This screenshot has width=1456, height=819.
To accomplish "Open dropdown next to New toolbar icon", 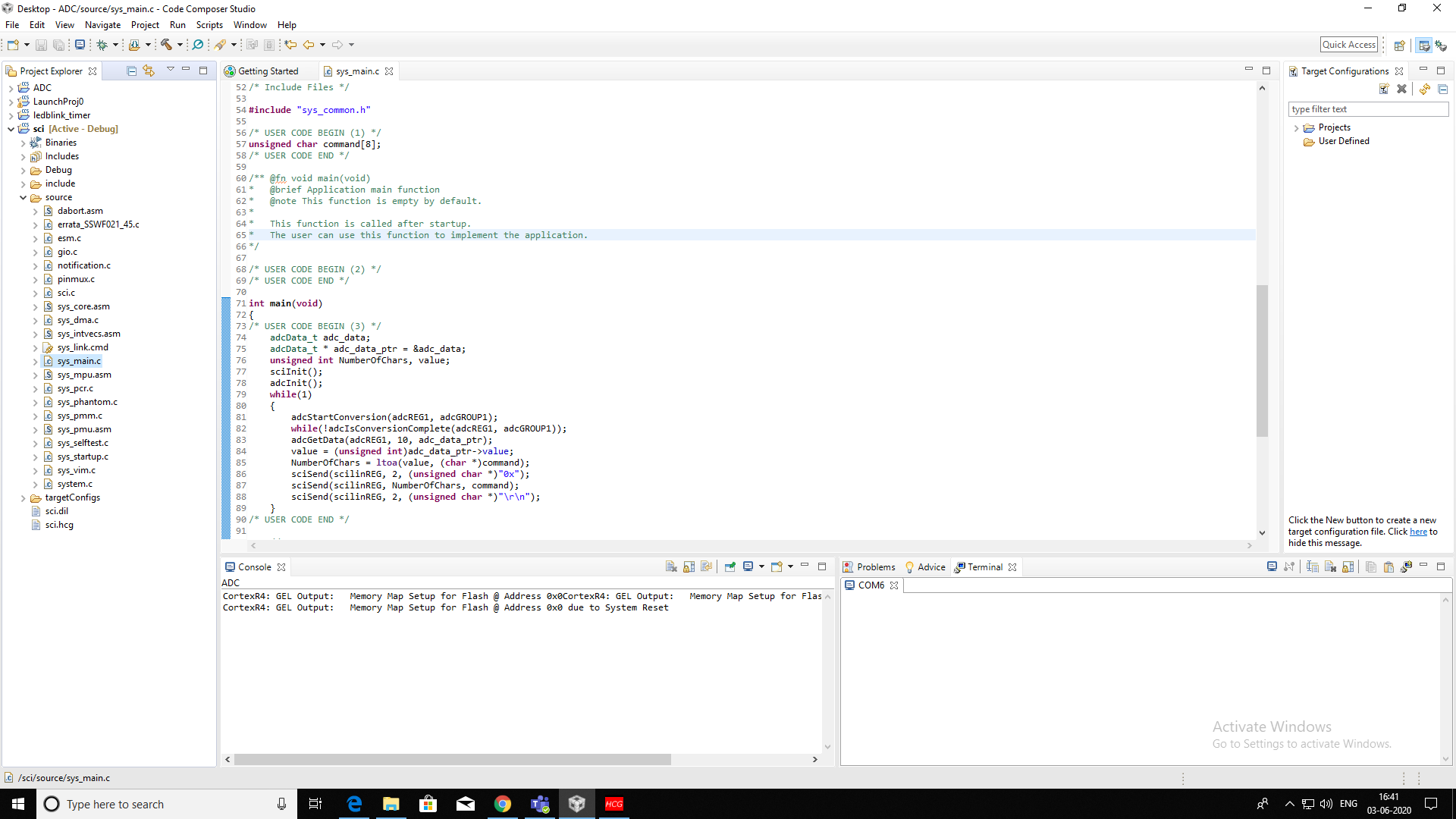I will pyautogui.click(x=27, y=45).
